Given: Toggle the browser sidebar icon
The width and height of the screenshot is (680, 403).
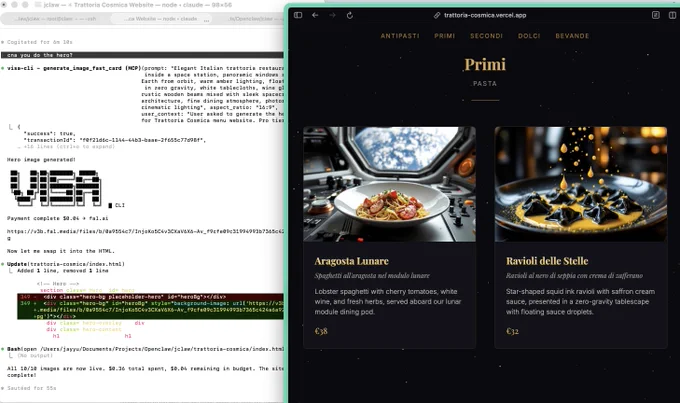Looking at the screenshot, I should coord(298,15).
